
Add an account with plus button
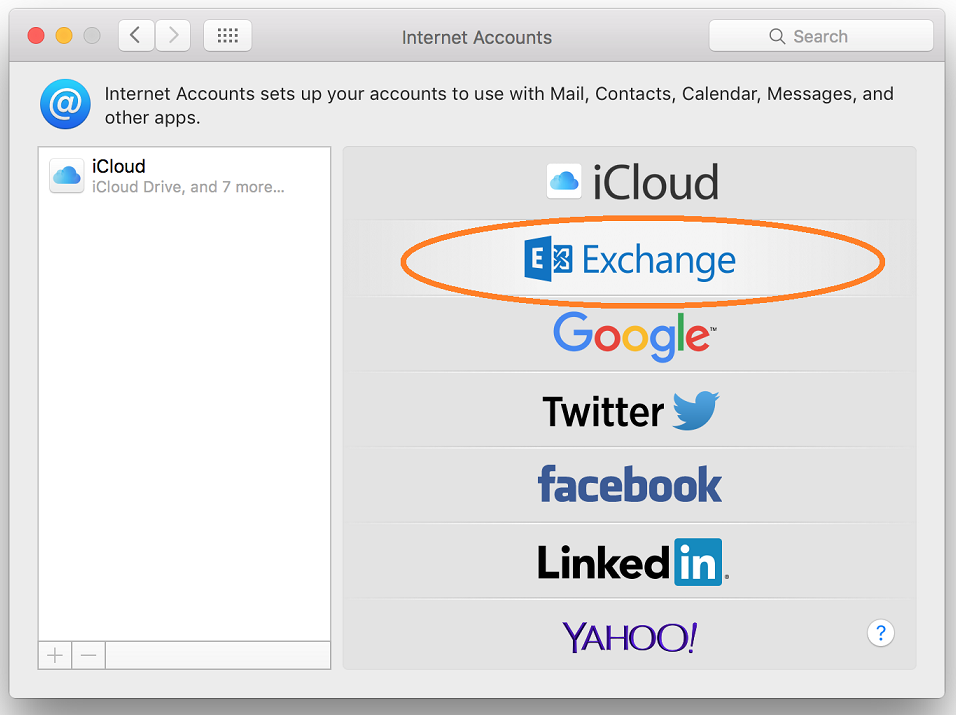(55, 656)
